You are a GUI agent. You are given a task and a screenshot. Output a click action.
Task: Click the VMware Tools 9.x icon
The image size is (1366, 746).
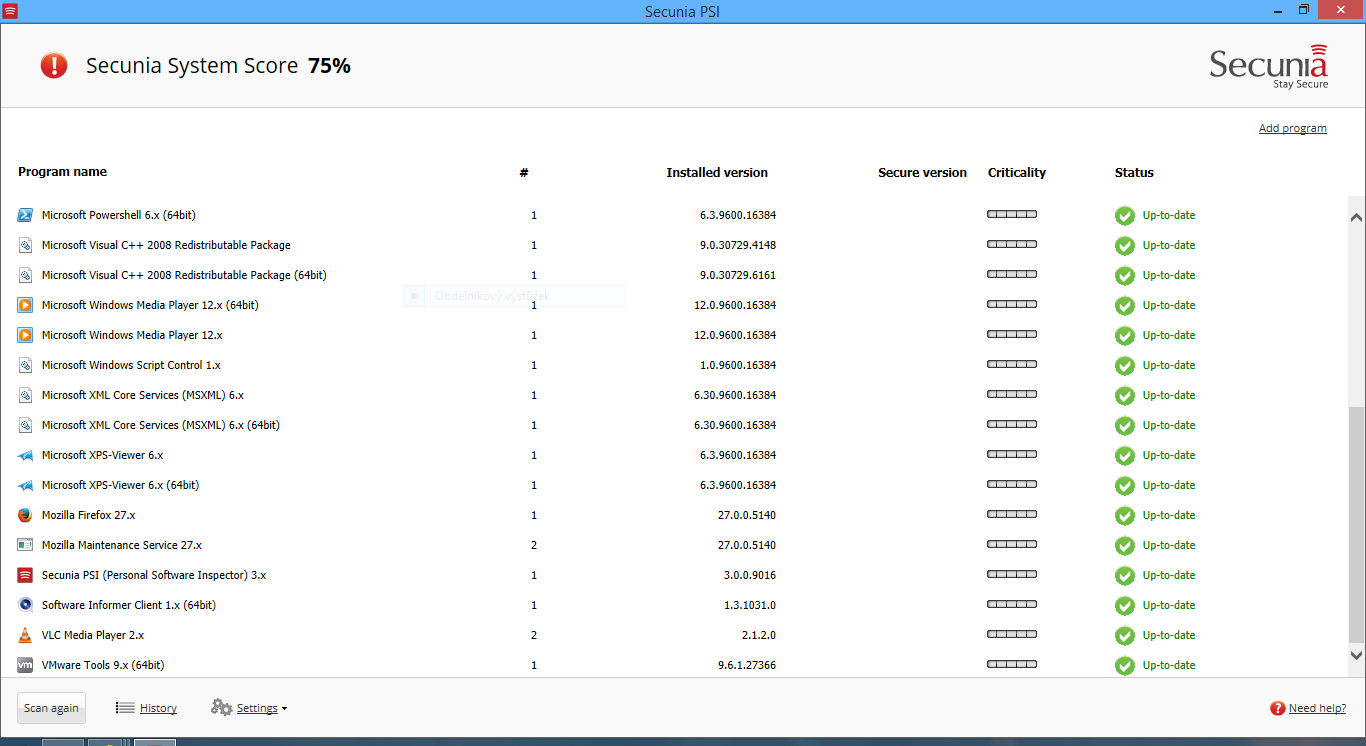click(x=25, y=665)
